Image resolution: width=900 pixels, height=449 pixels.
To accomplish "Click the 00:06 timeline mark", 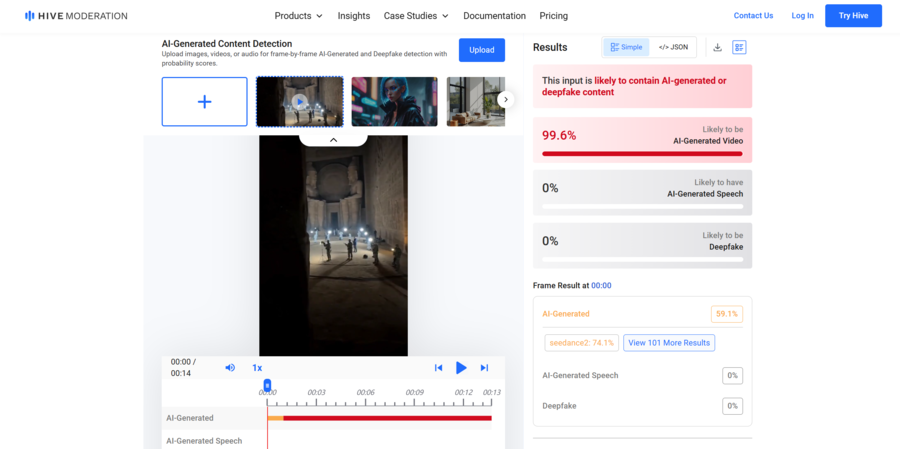I will (365, 392).
